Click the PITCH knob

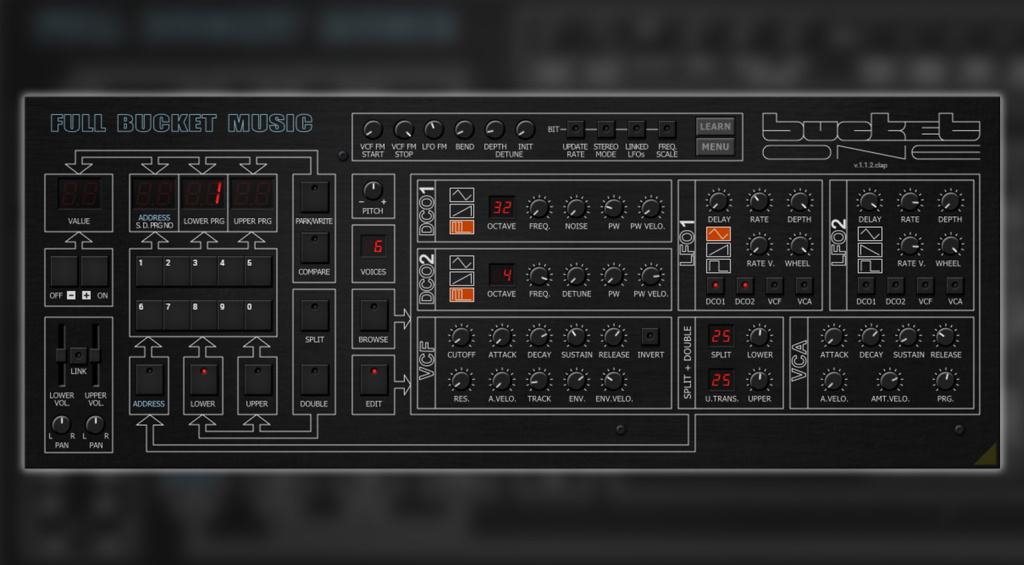tap(372, 191)
